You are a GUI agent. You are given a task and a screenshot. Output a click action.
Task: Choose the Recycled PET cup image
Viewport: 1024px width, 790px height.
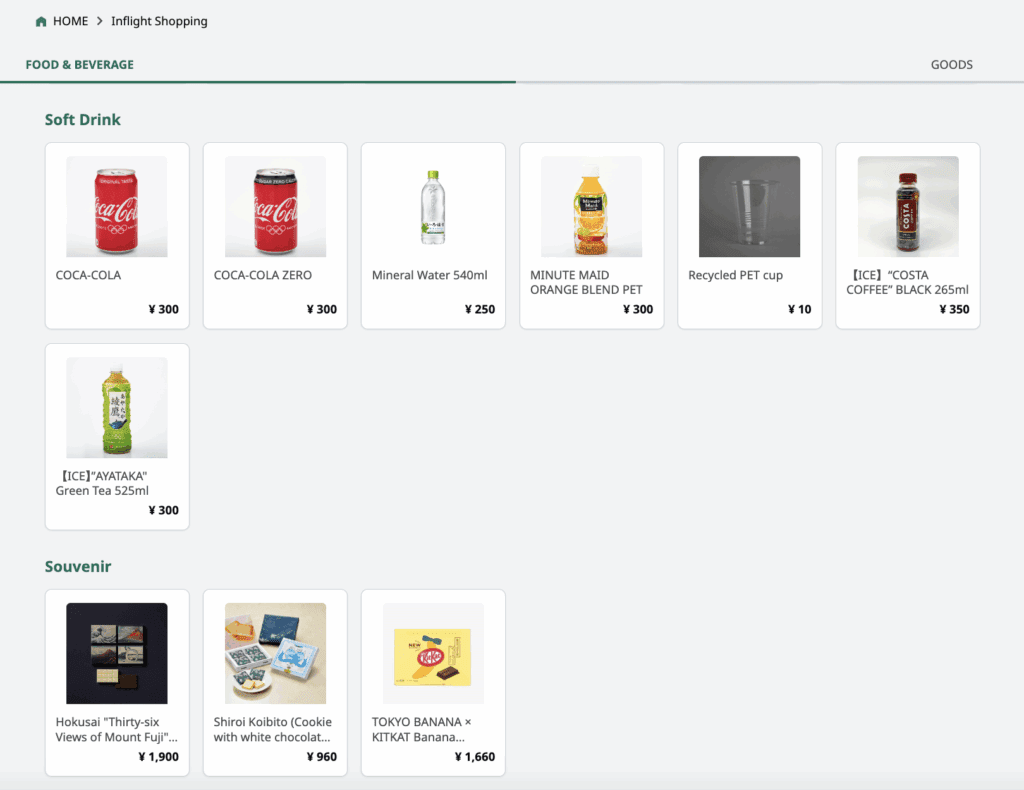[749, 207]
